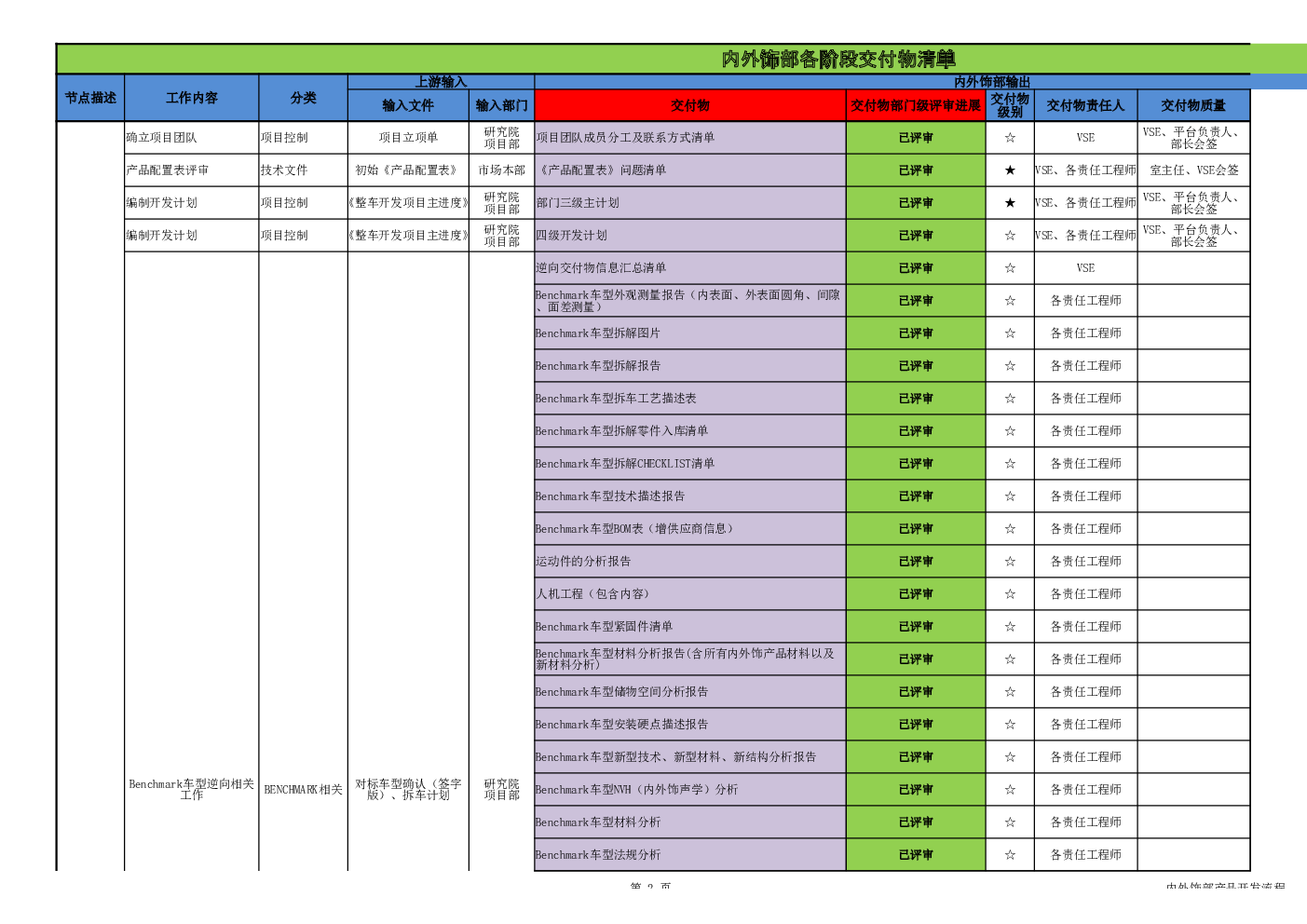The image size is (1307, 924).
Task: Select the 交付物责任人 header
Action: point(1085,105)
